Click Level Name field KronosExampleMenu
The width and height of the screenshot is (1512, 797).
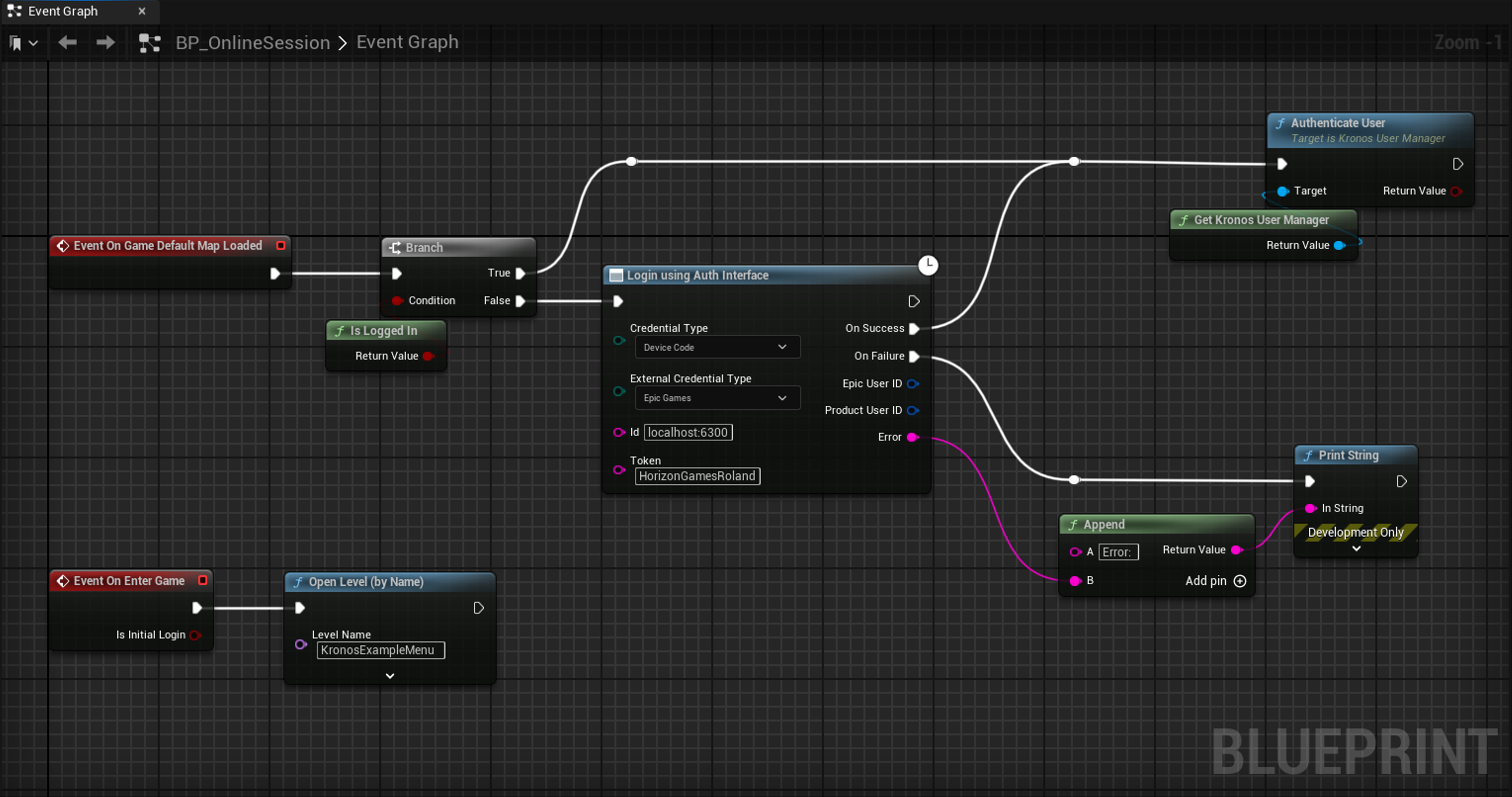click(x=380, y=650)
